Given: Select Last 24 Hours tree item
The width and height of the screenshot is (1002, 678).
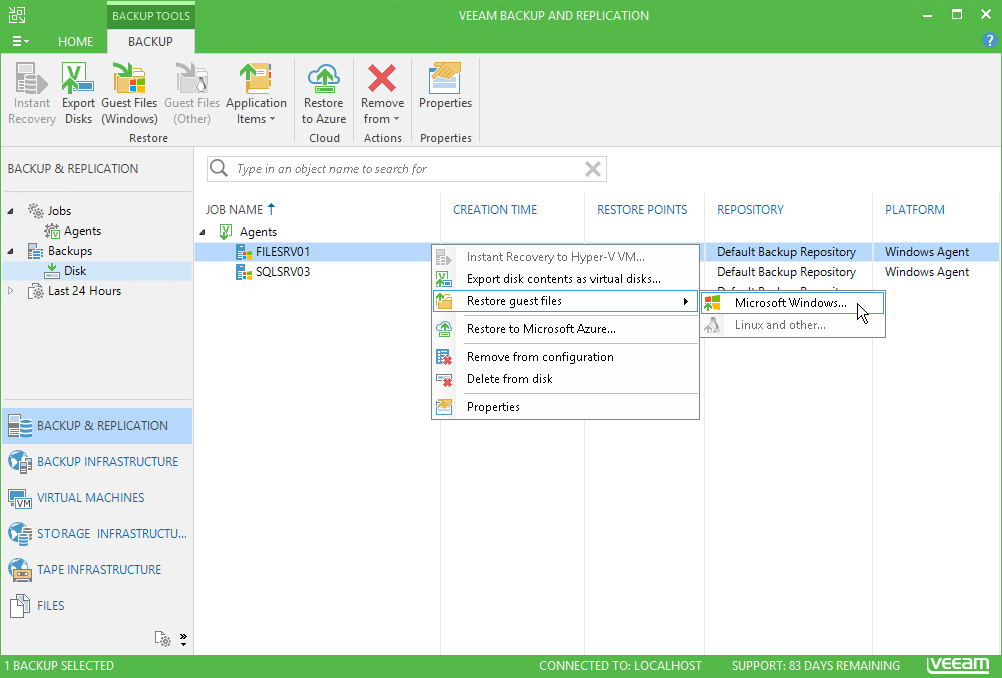Looking at the screenshot, I should click(84, 291).
